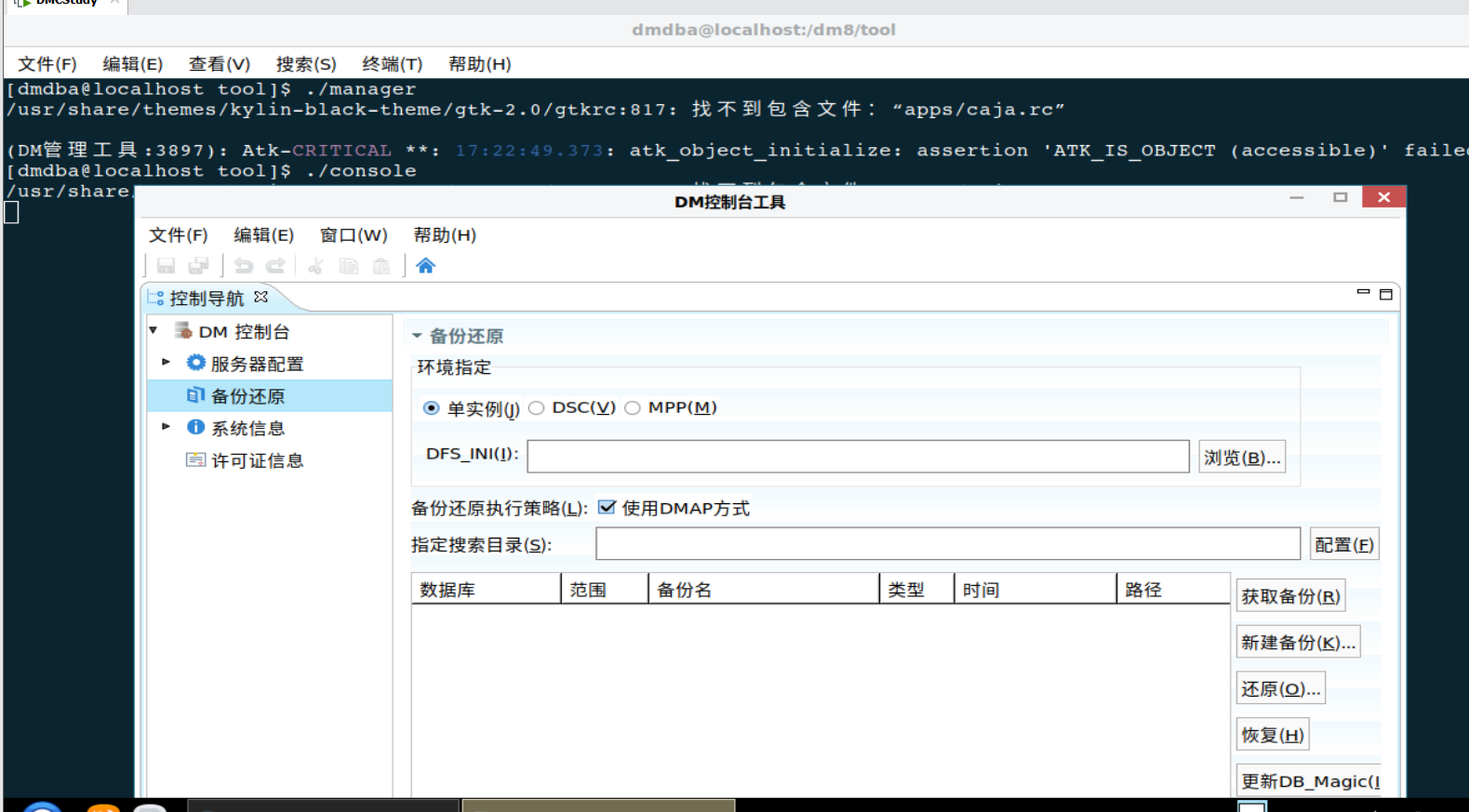Click the Undo arrow icon

tap(244, 266)
